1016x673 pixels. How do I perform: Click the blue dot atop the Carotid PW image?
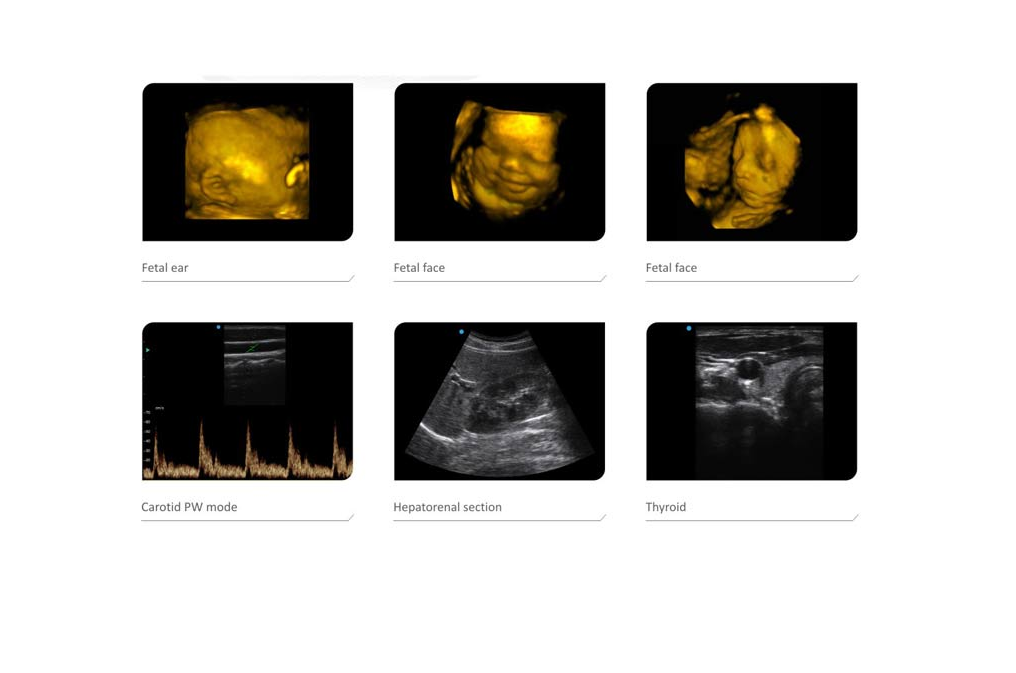pos(218,328)
